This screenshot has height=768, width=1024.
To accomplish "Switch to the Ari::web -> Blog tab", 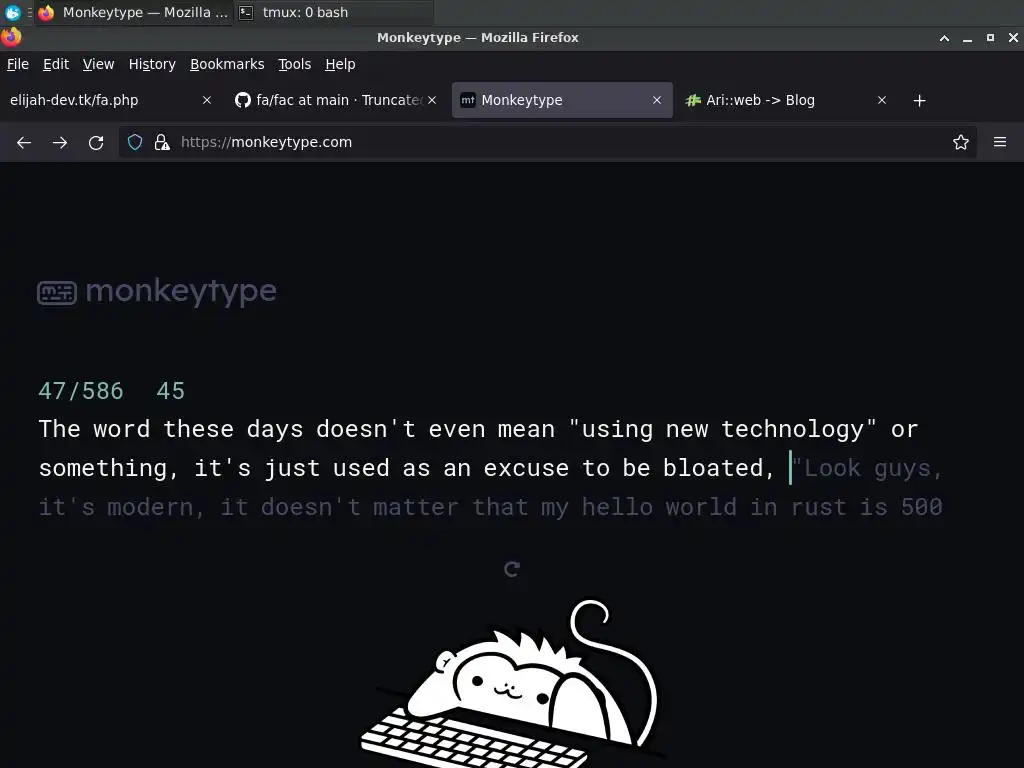I will (x=786, y=100).
